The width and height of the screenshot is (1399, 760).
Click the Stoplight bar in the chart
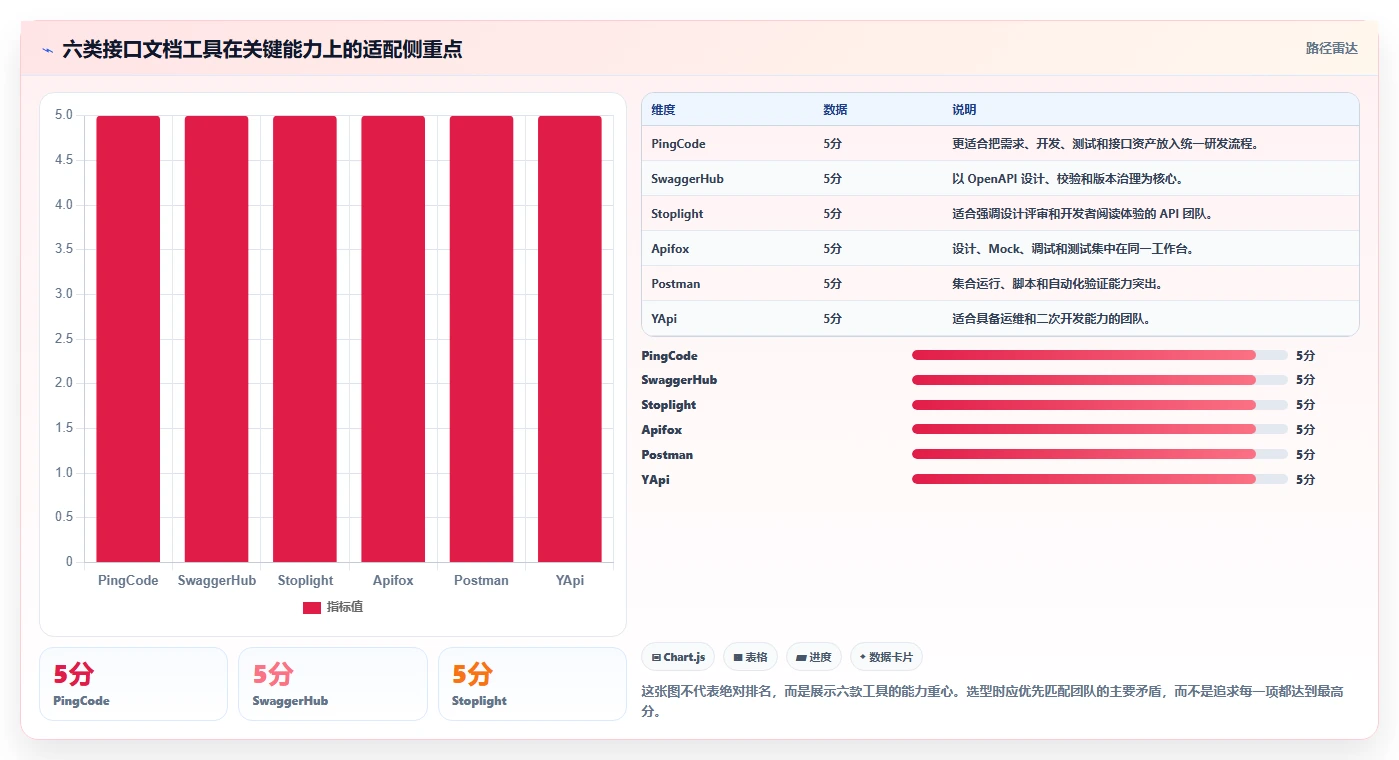[x=305, y=339]
